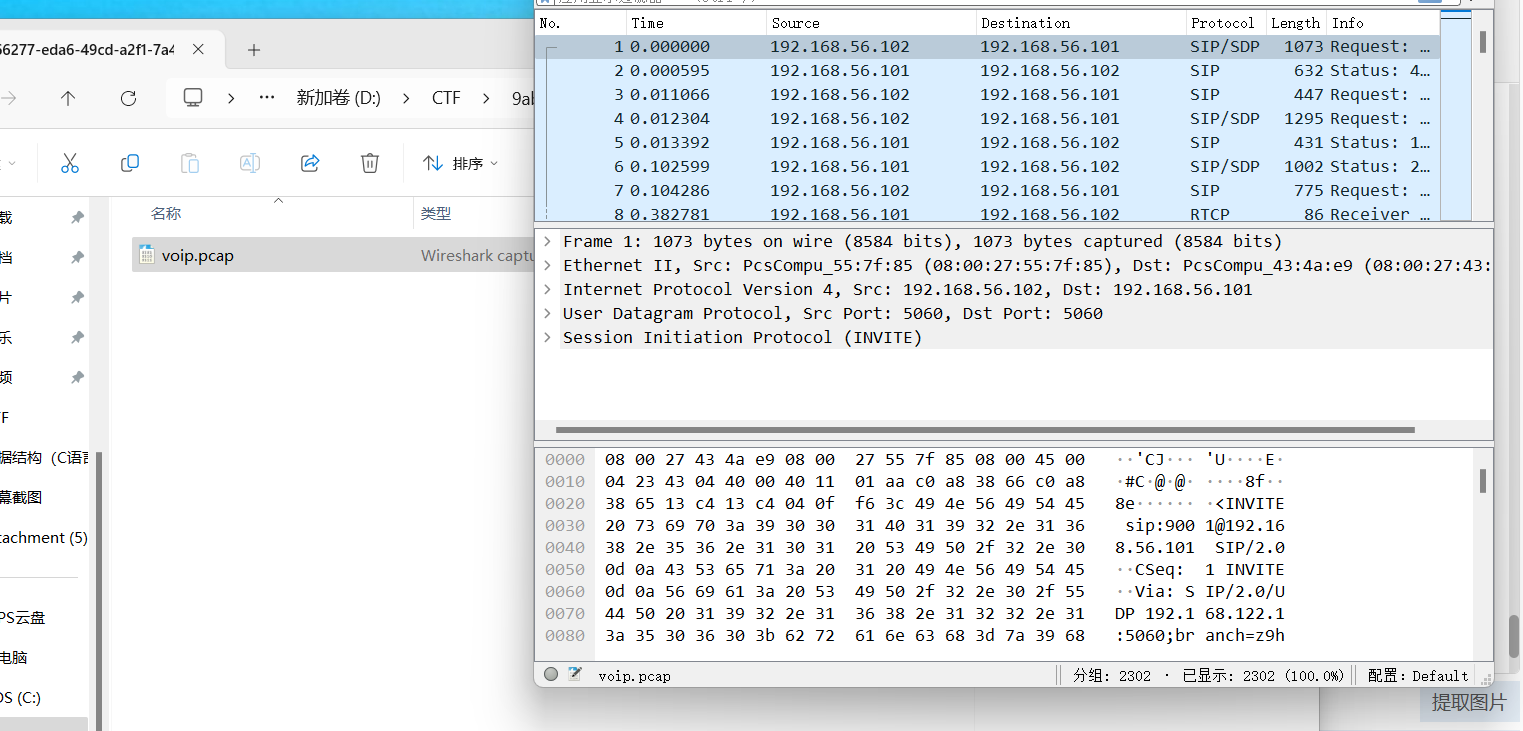Image resolution: width=1523 pixels, height=731 pixels.
Task: Navigate to 新加卷 (D:) breadcrumb
Action: click(x=338, y=98)
